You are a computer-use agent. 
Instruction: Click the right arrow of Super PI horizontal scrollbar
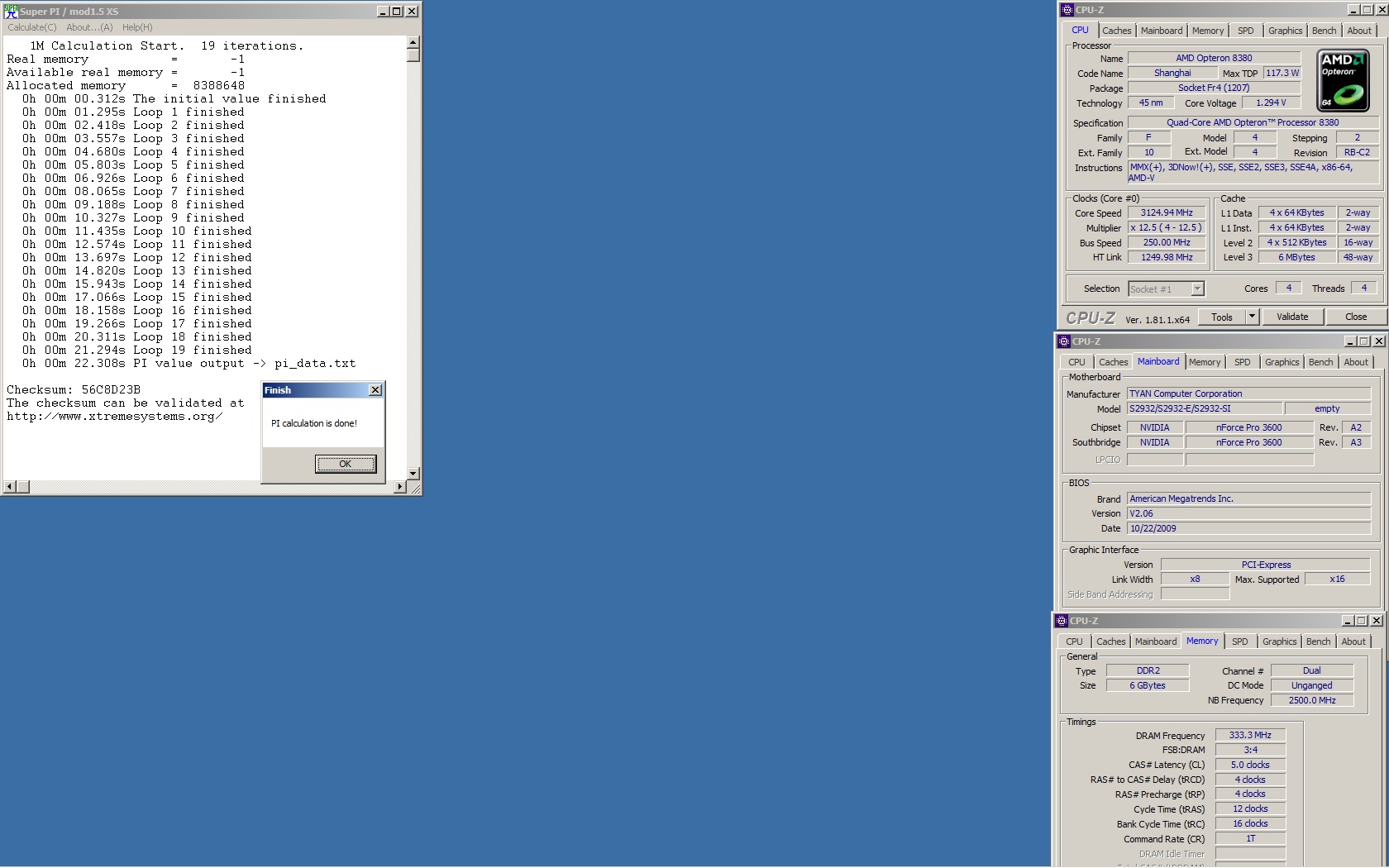point(400,487)
